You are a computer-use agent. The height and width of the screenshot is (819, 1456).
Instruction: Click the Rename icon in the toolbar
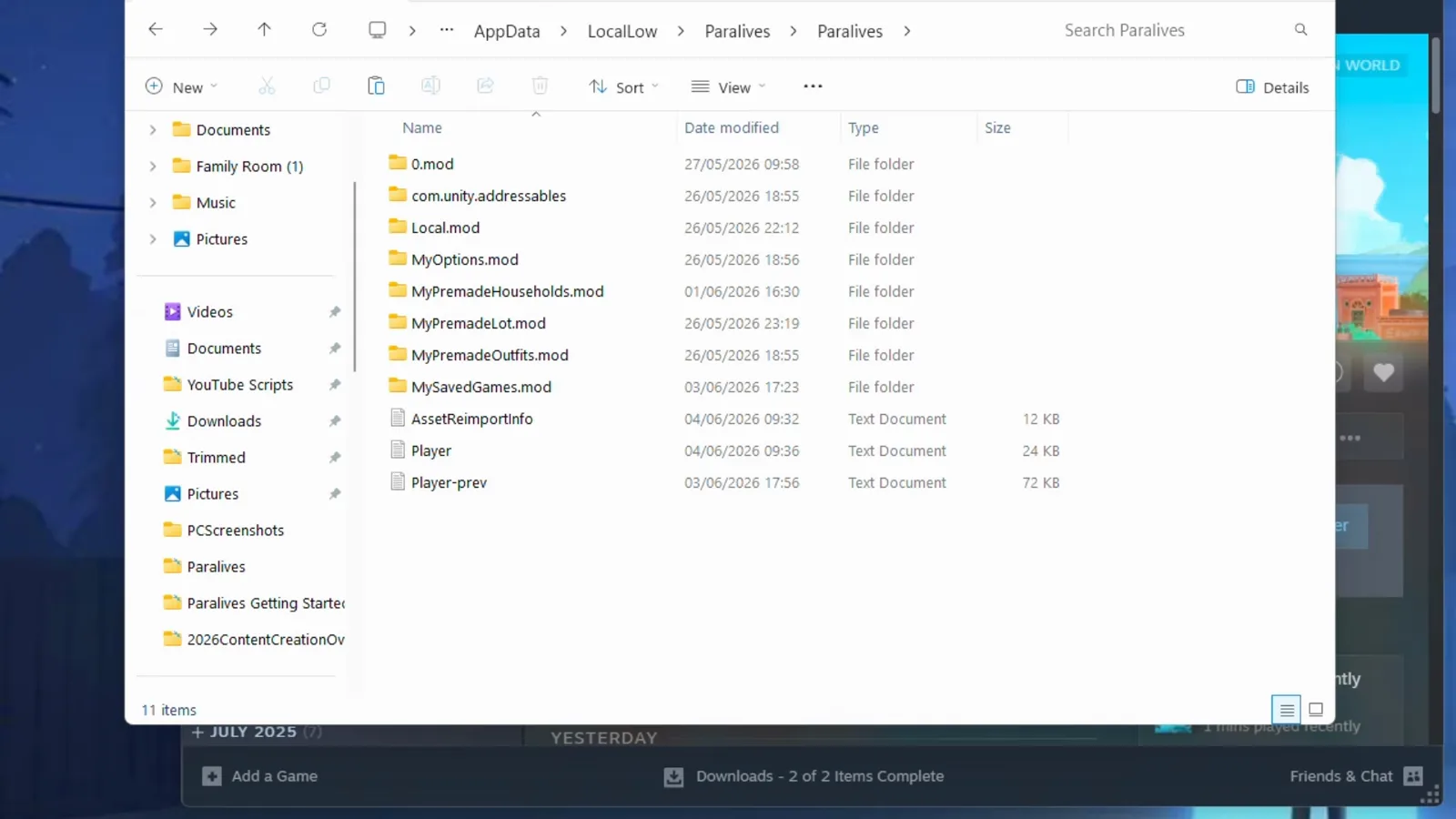point(430,86)
